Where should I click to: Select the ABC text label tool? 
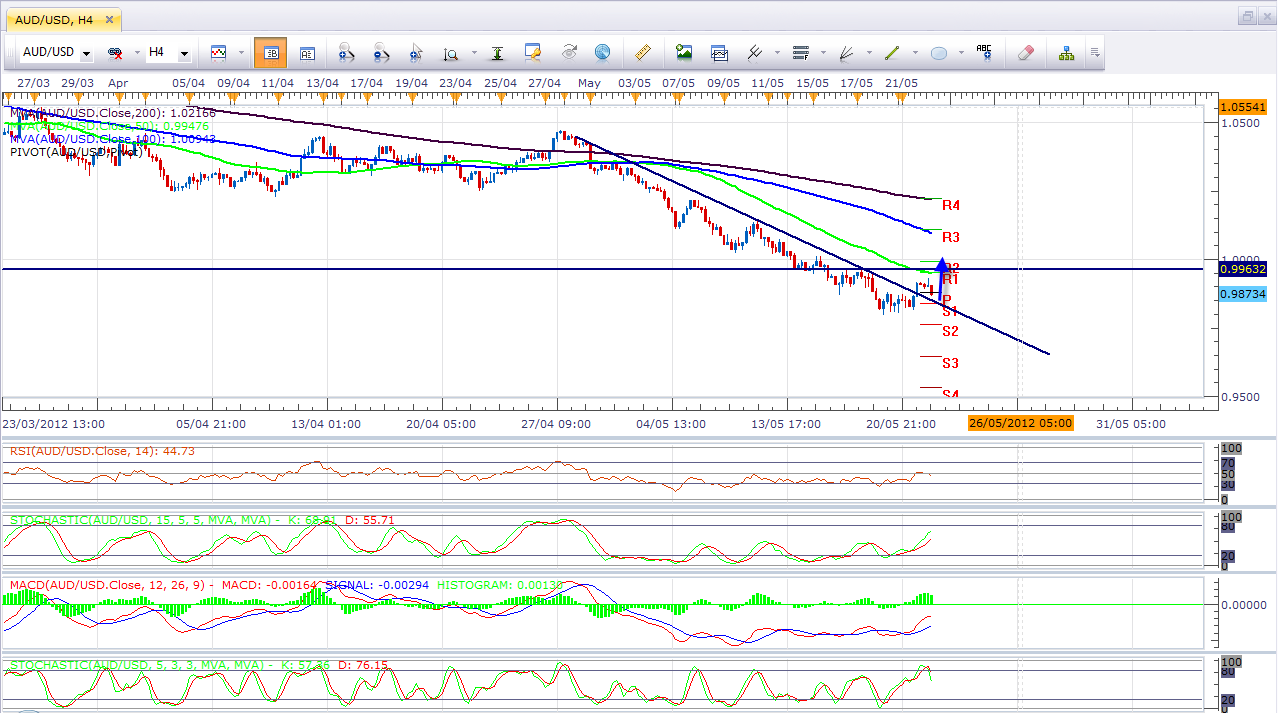coord(984,52)
